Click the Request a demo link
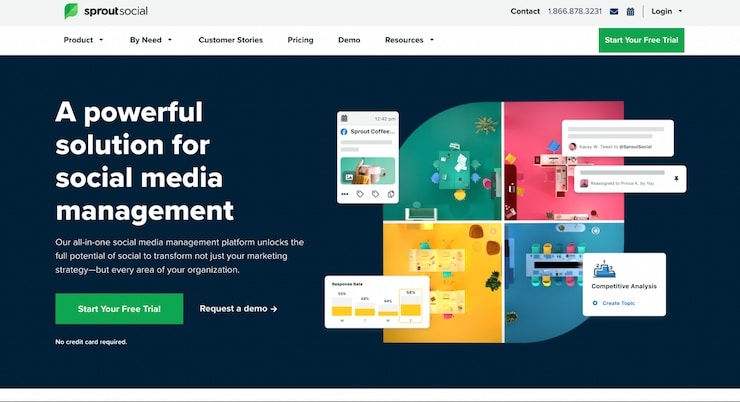The image size is (740, 402). 238,309
